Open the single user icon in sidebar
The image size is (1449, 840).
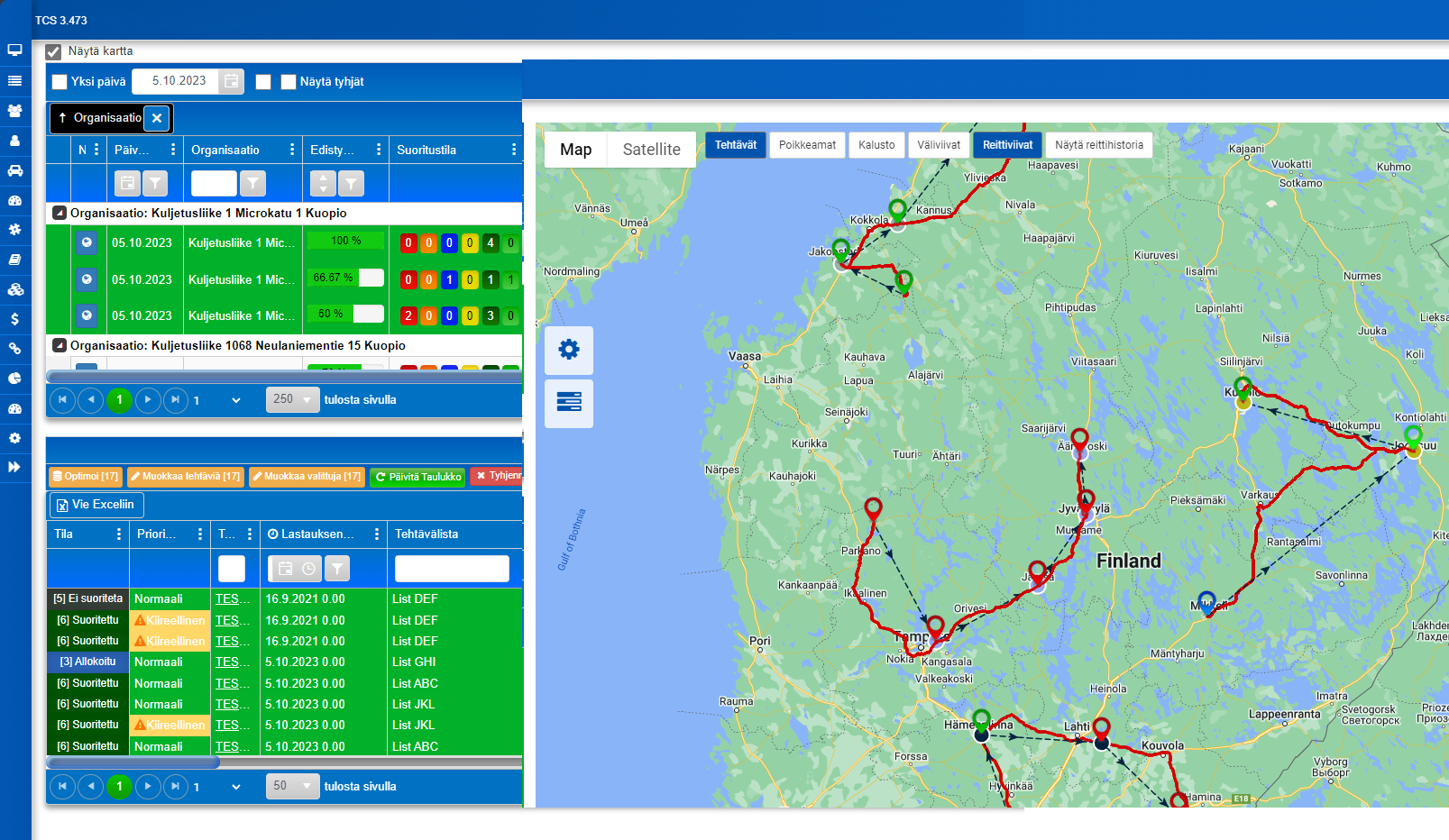14,140
